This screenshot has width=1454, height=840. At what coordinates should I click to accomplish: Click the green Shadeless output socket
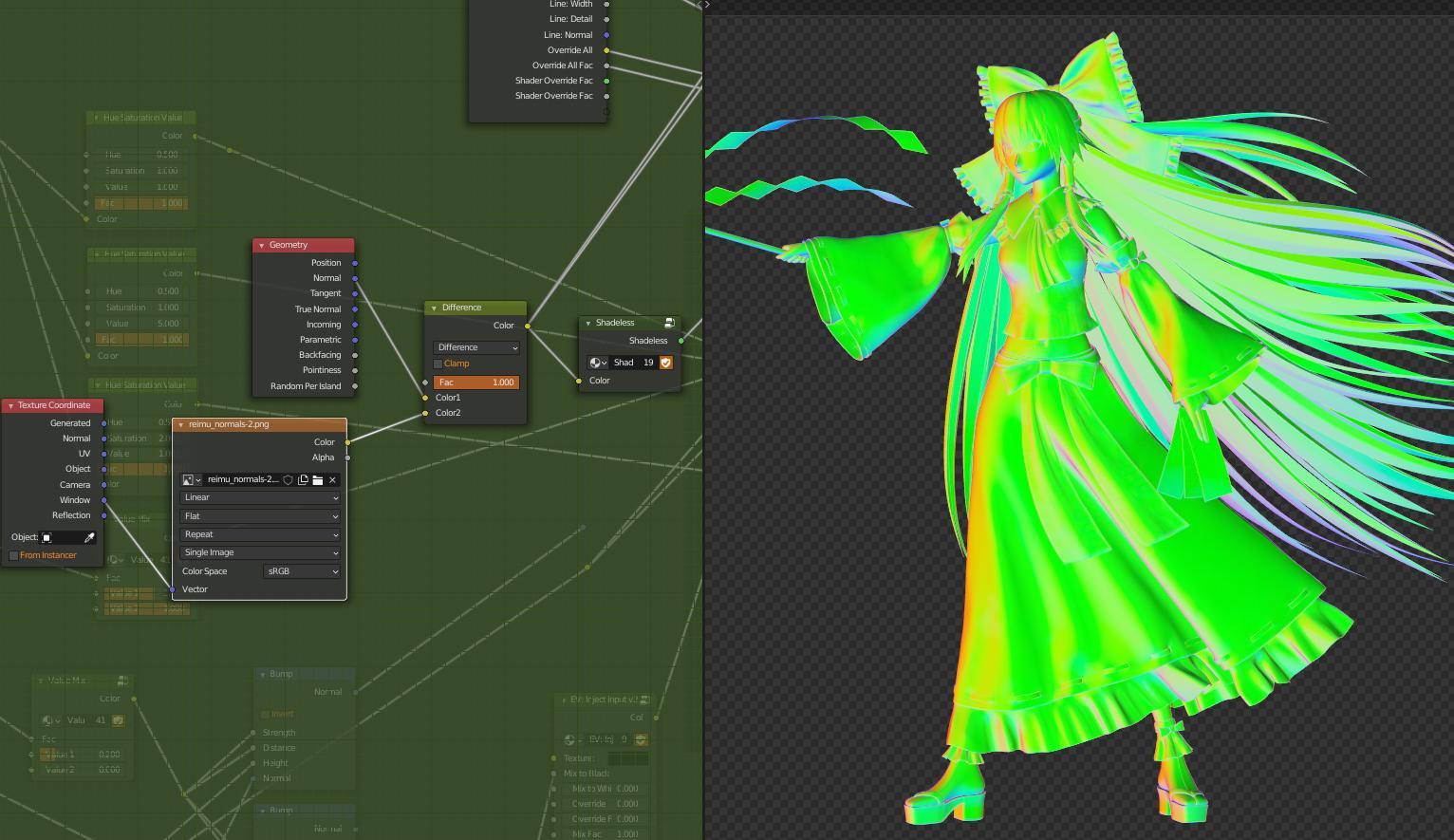[x=681, y=341]
